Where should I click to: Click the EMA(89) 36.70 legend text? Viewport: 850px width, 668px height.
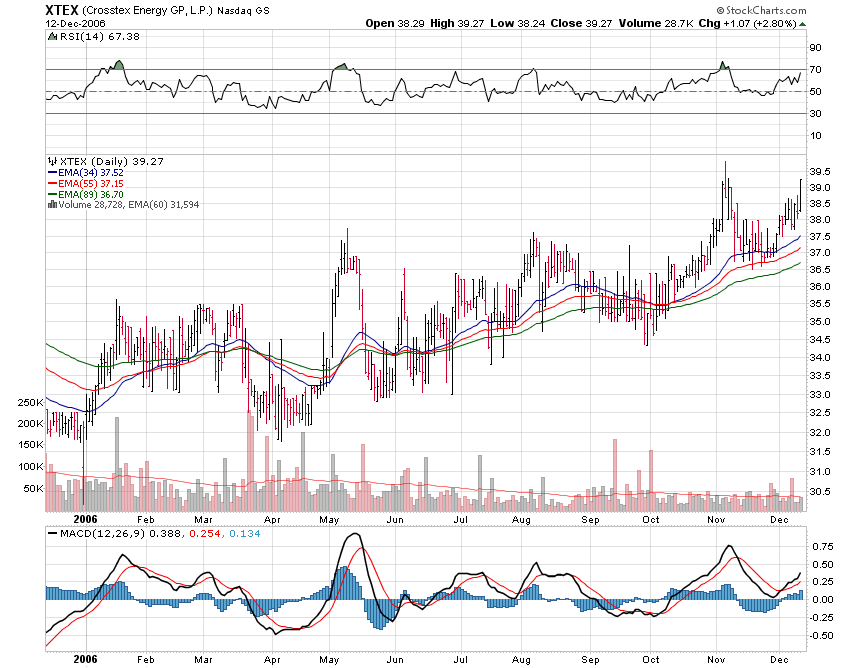(91, 194)
